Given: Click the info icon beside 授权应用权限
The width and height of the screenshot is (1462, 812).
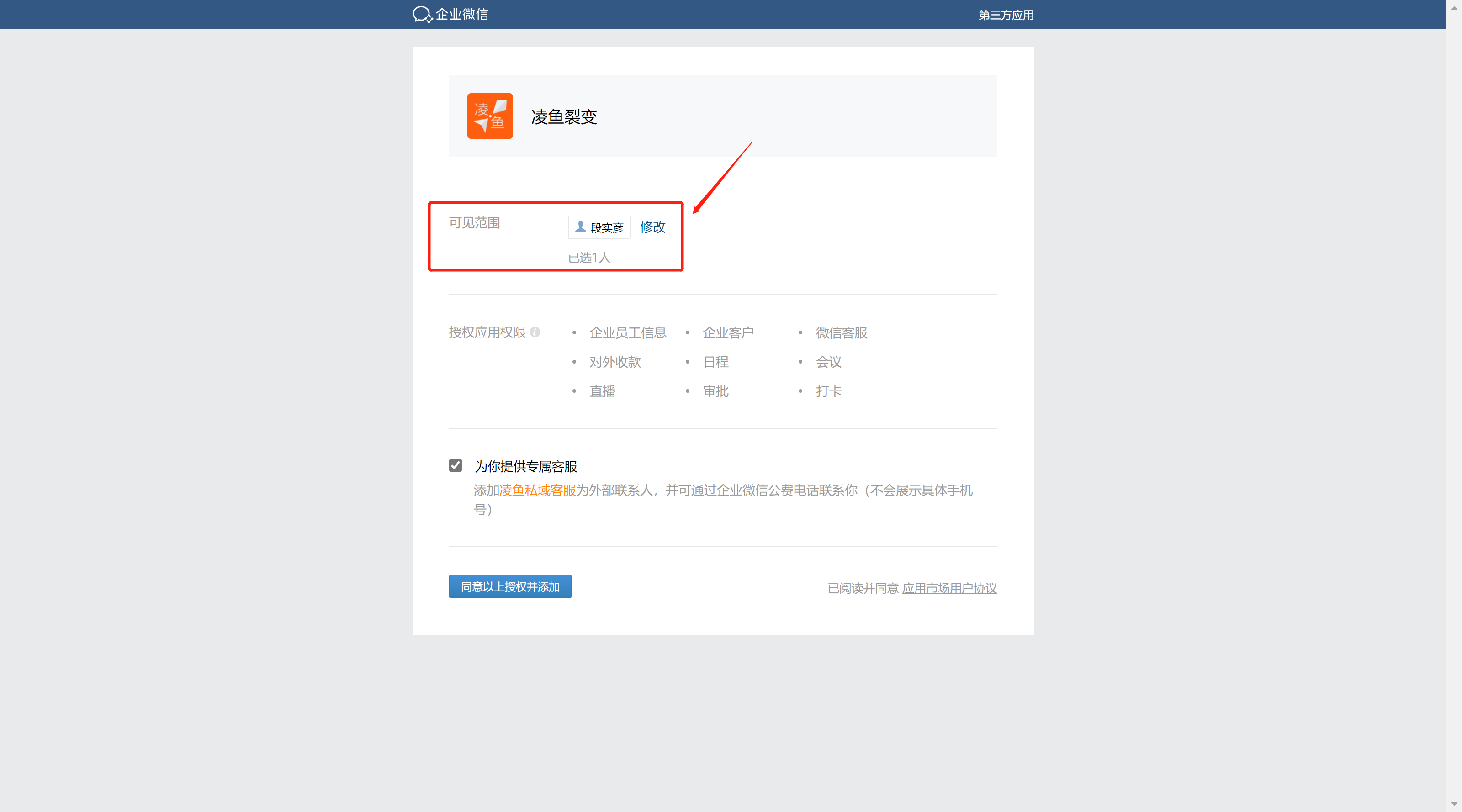Looking at the screenshot, I should click(x=535, y=332).
